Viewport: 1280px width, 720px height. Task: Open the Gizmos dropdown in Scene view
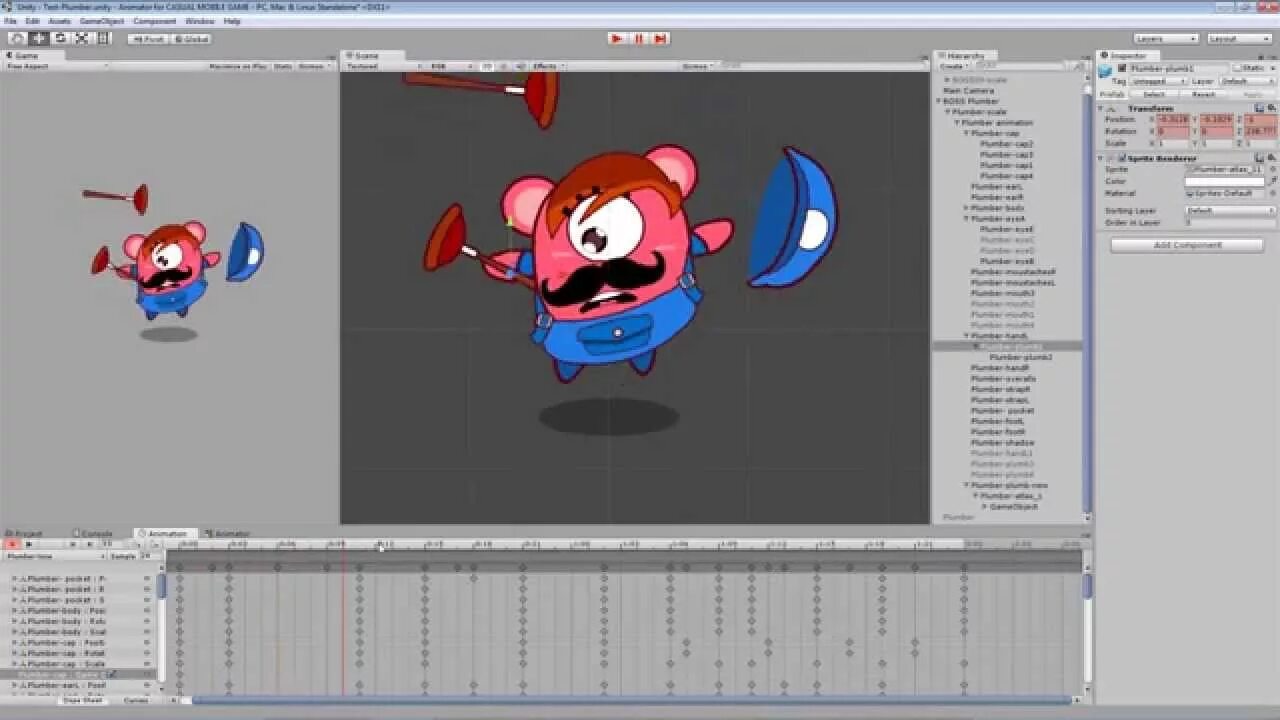coord(697,66)
